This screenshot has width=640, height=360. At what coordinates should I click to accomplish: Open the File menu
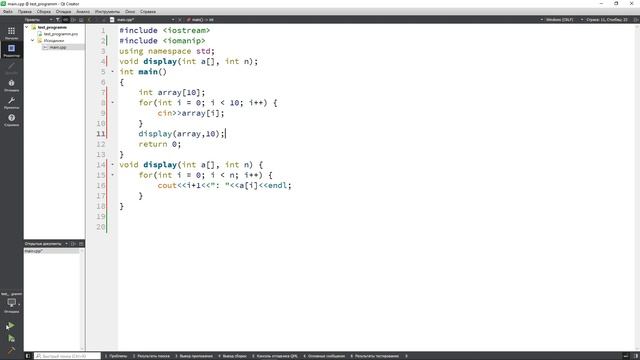8,11
